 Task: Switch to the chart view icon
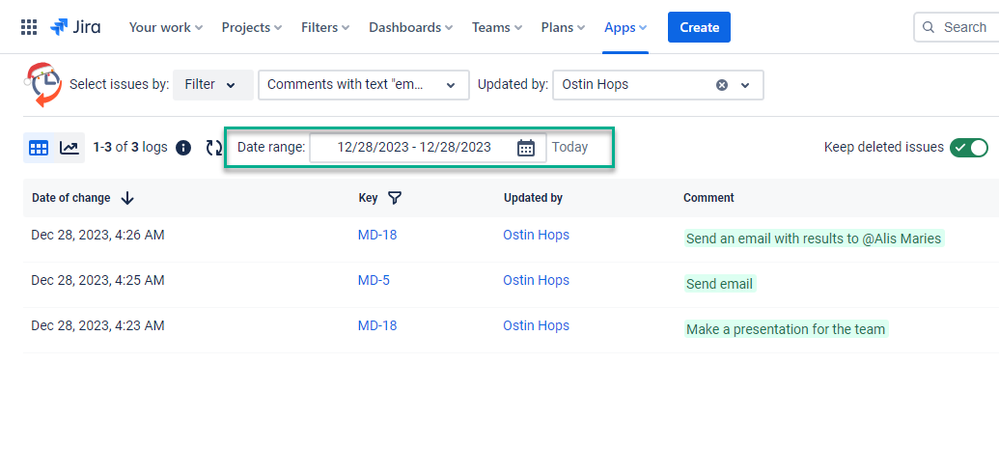tap(69, 148)
